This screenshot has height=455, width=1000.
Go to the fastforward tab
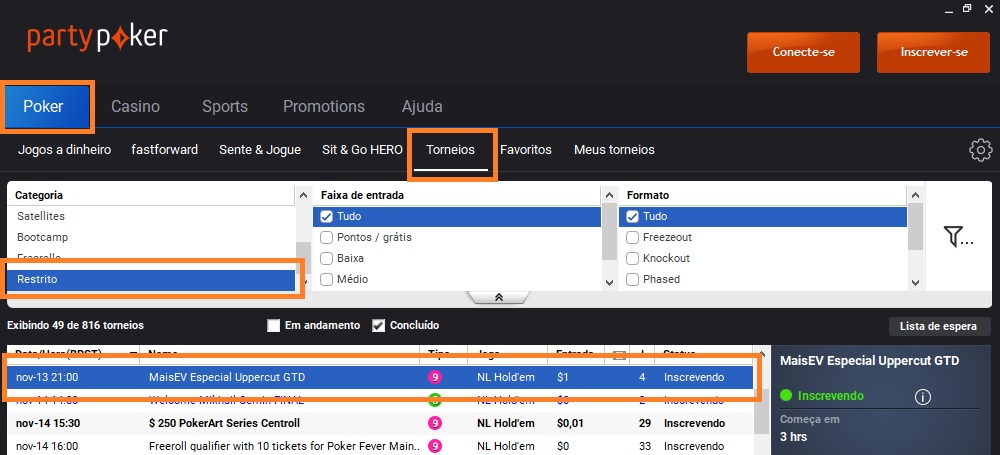click(x=165, y=150)
